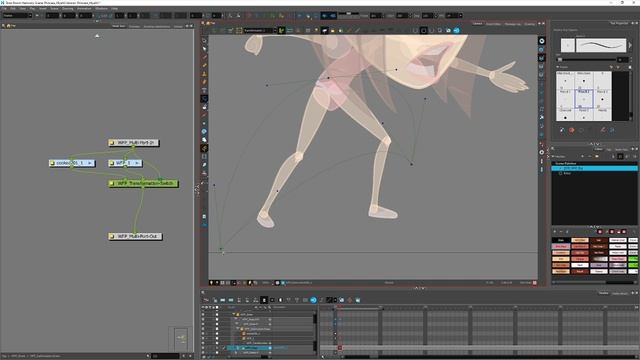Select the WFP_Transformation-Switch node

(x=143, y=183)
